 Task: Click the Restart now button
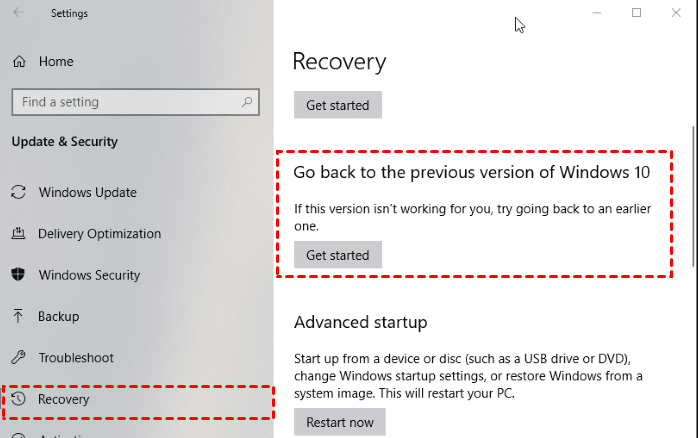(339, 421)
